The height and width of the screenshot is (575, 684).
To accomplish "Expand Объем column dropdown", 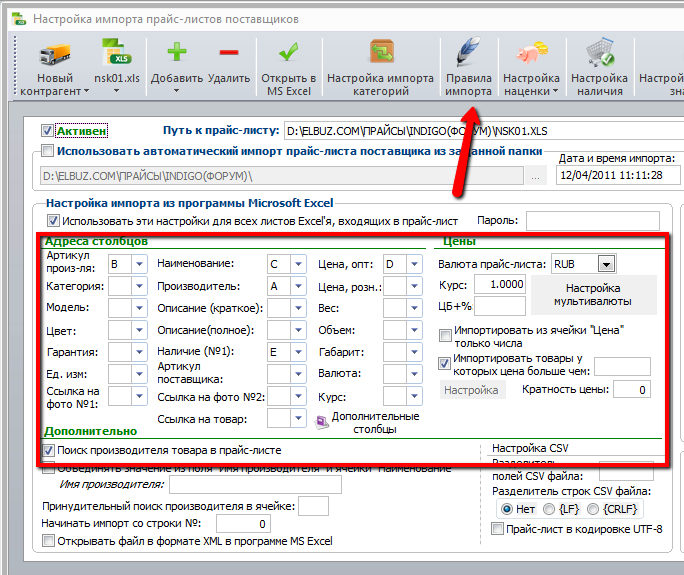I will [414, 330].
